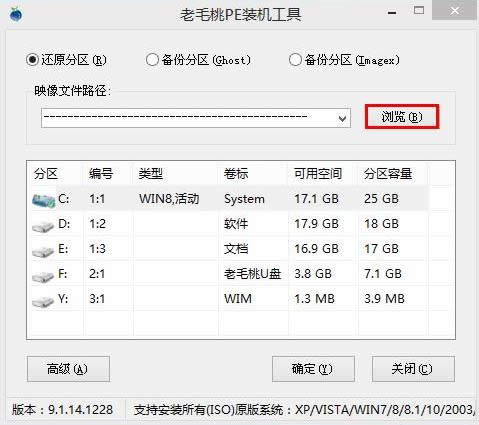Expand the image file path dropdown arrow

[x=342, y=118]
